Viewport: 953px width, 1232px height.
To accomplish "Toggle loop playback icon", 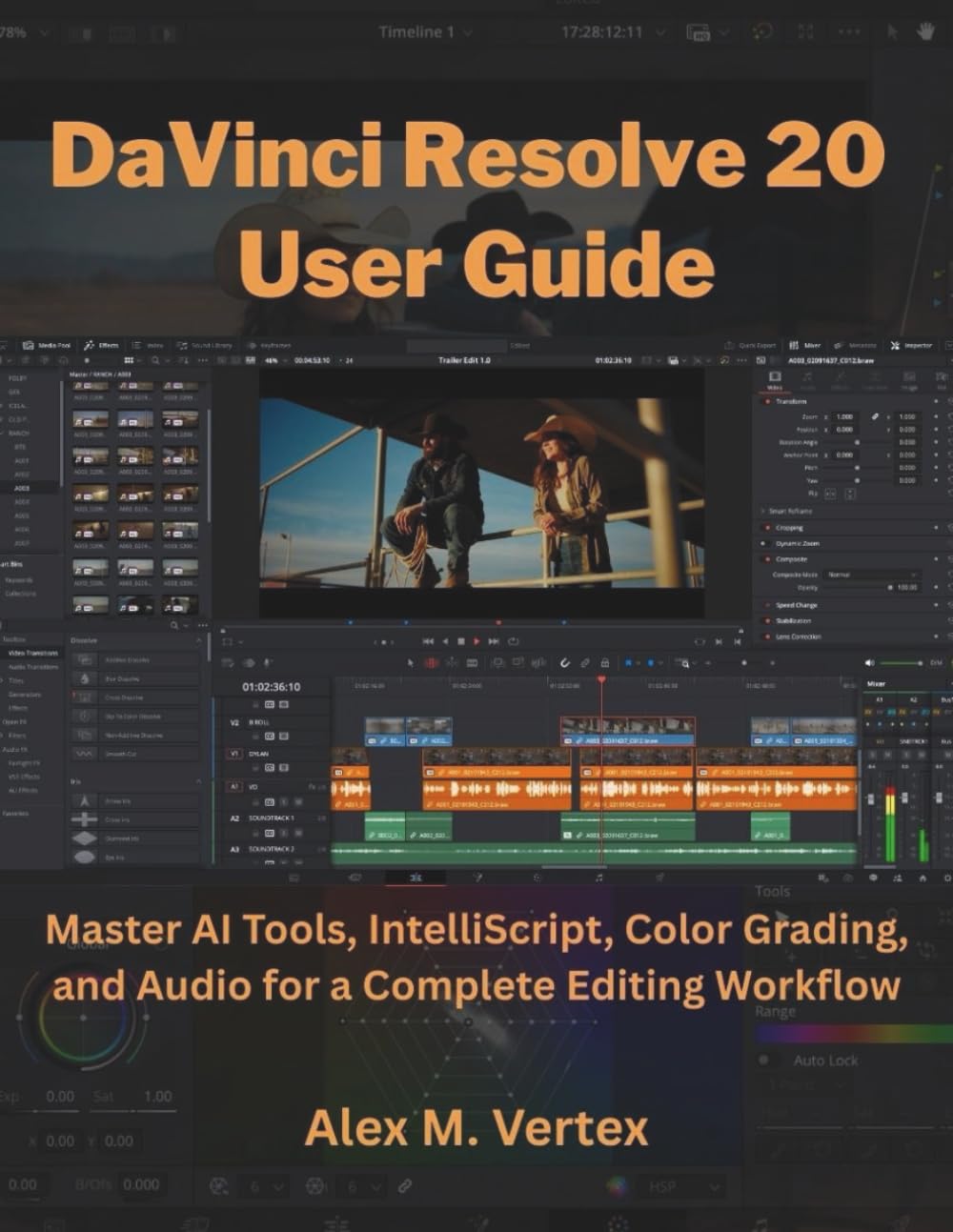I will 514,641.
